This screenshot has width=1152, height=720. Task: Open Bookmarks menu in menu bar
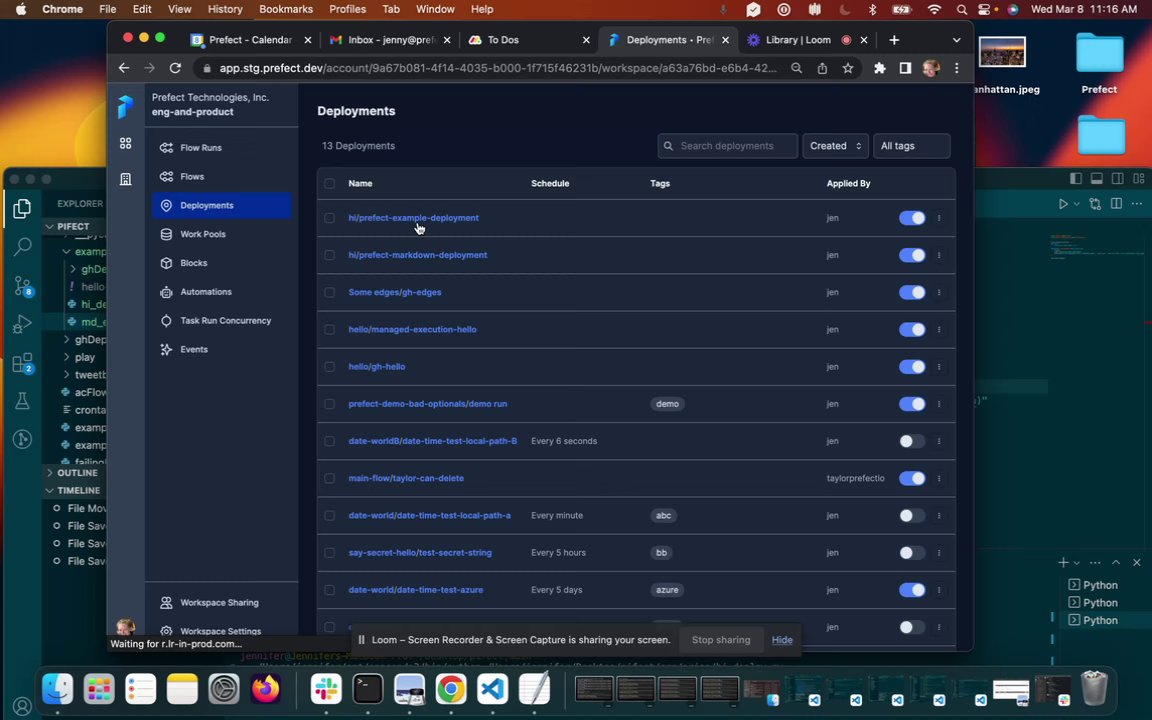(x=286, y=9)
